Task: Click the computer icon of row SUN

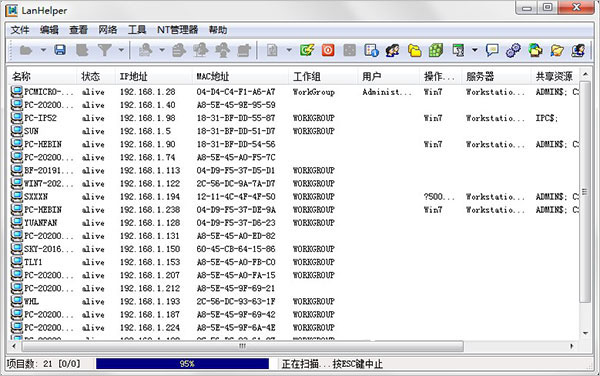Action: coord(17,130)
